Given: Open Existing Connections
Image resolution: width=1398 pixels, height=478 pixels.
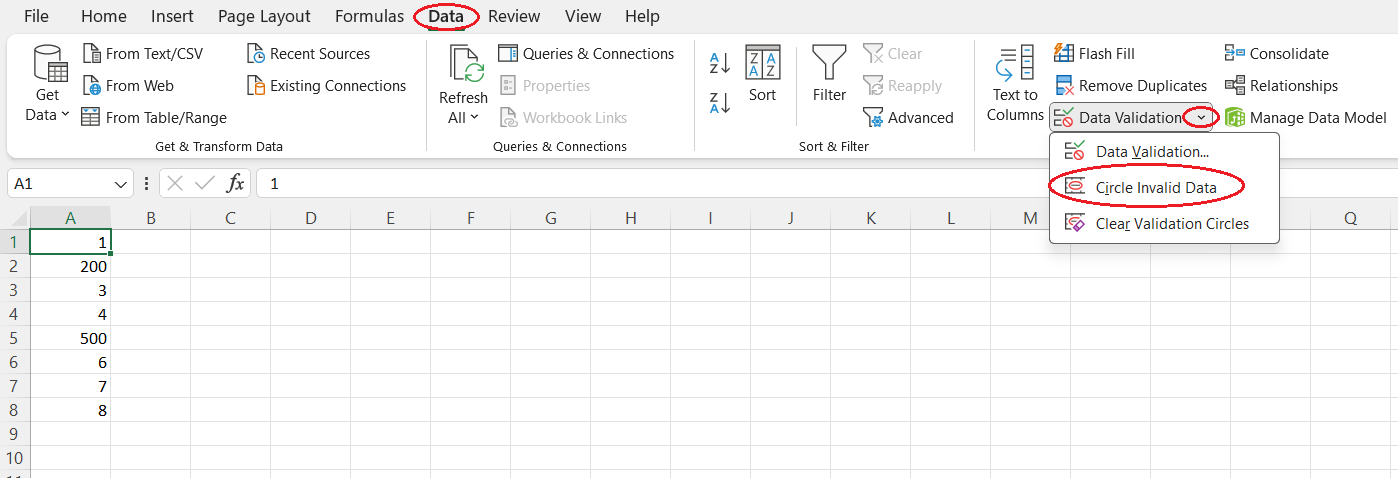Looking at the screenshot, I should click(326, 86).
